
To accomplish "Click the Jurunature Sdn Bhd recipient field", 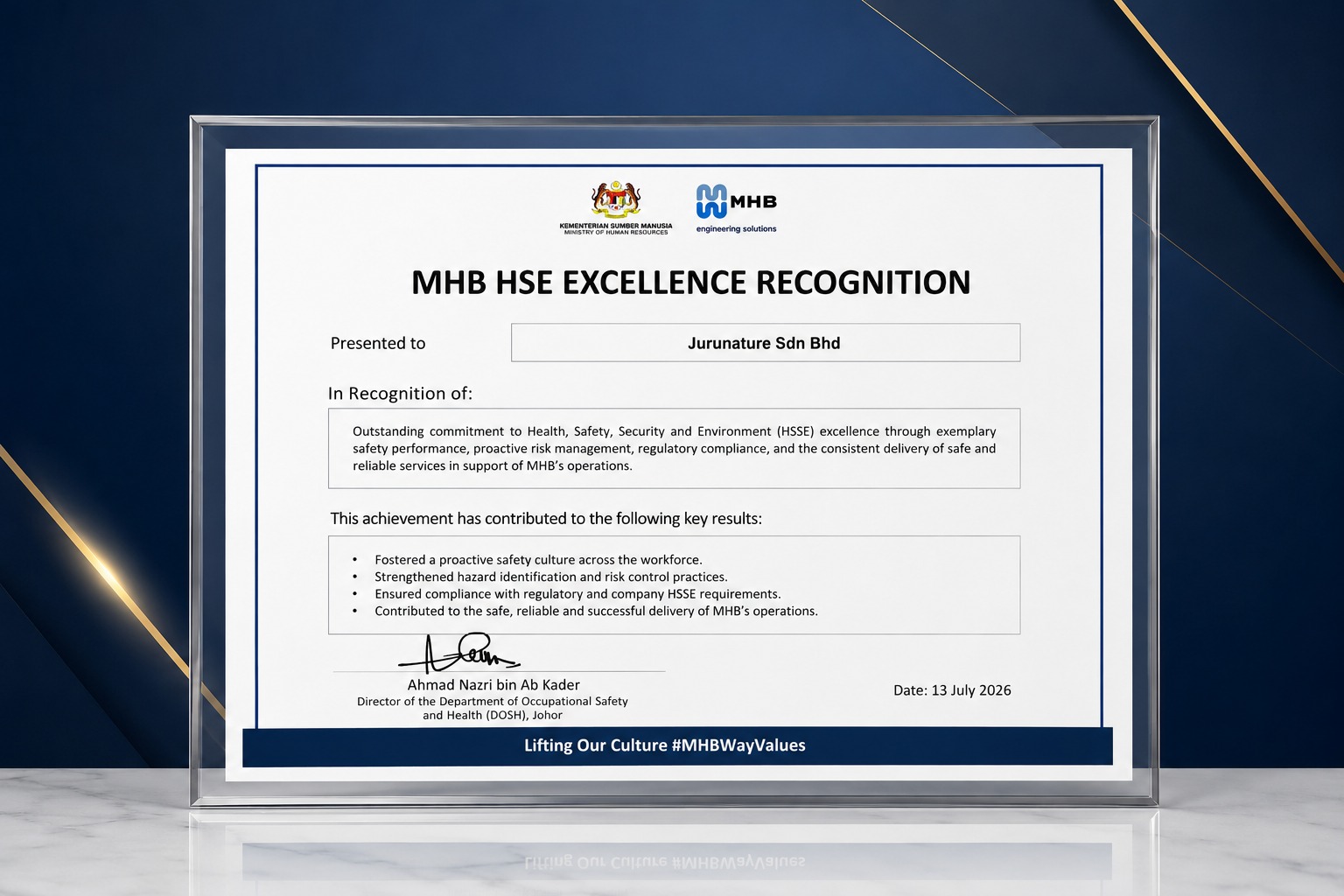I will [x=766, y=343].
